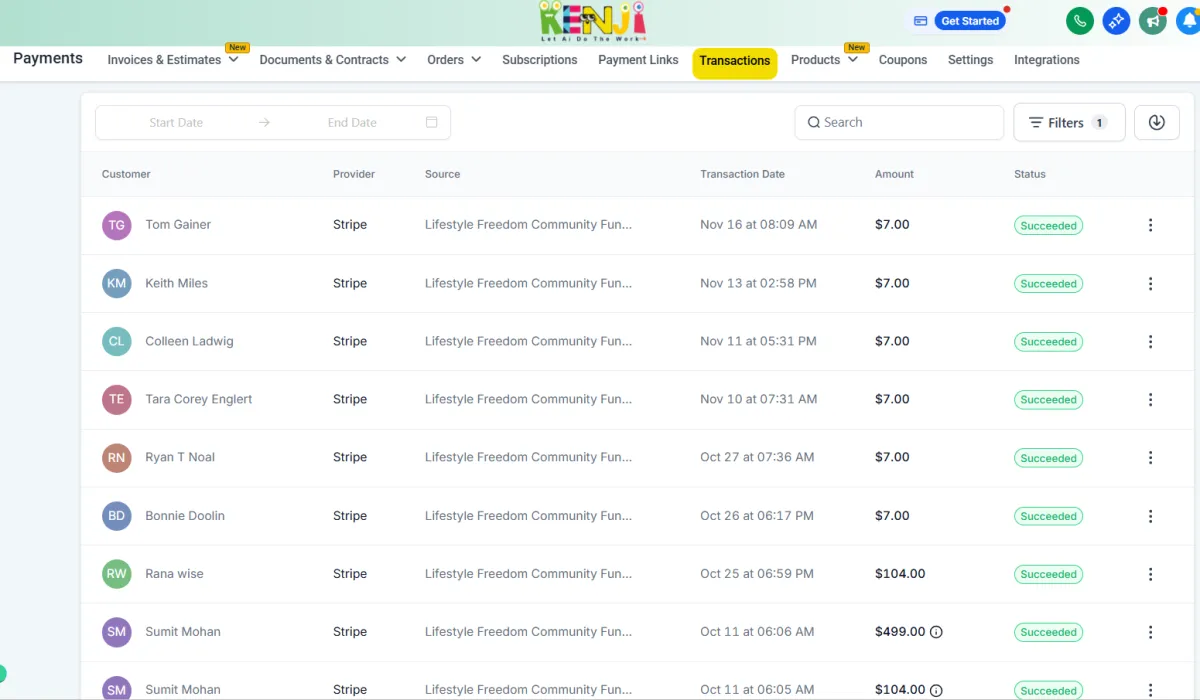Go to the Subscriptions tab
This screenshot has height=700, width=1200.
point(540,60)
